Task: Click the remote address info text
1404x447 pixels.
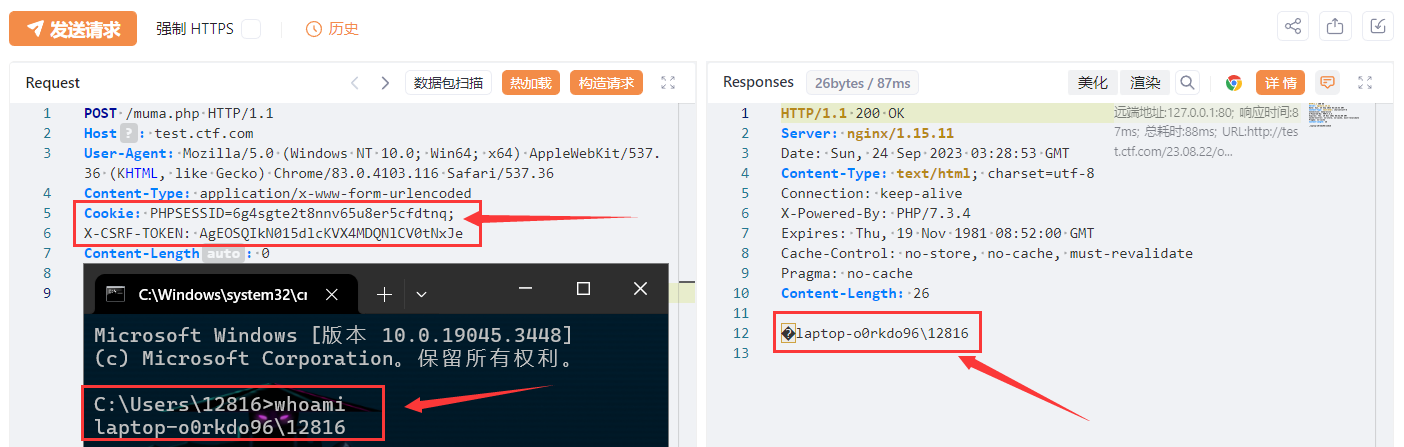Action: click(1205, 132)
